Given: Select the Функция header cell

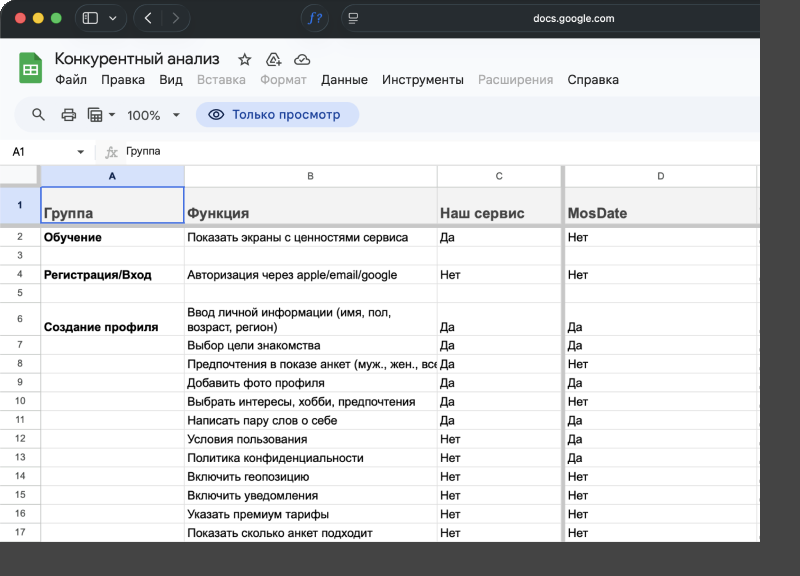Looking at the screenshot, I should [310, 205].
